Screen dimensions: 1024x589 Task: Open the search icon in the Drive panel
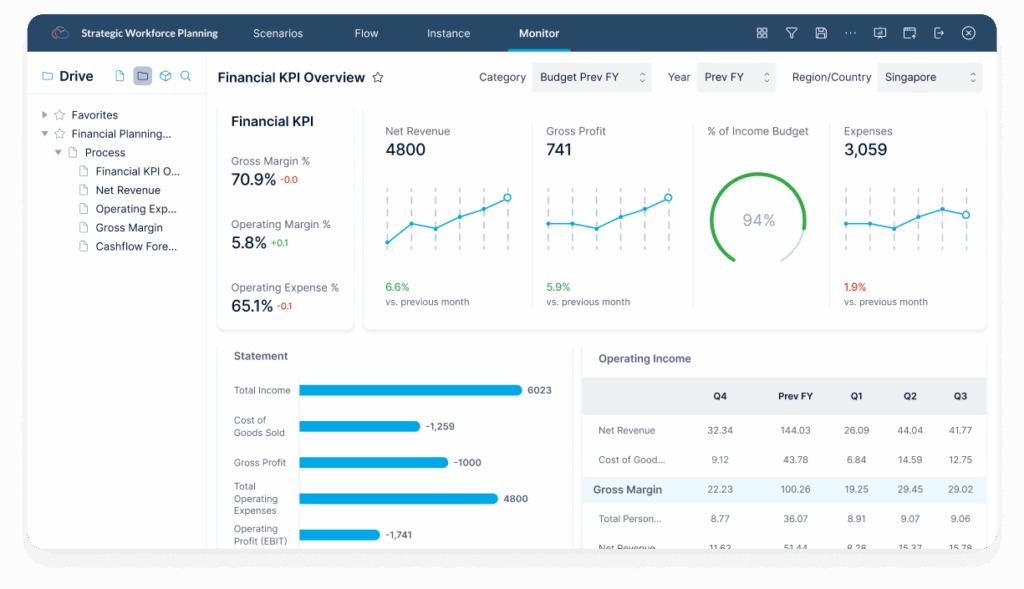pyautogui.click(x=185, y=76)
